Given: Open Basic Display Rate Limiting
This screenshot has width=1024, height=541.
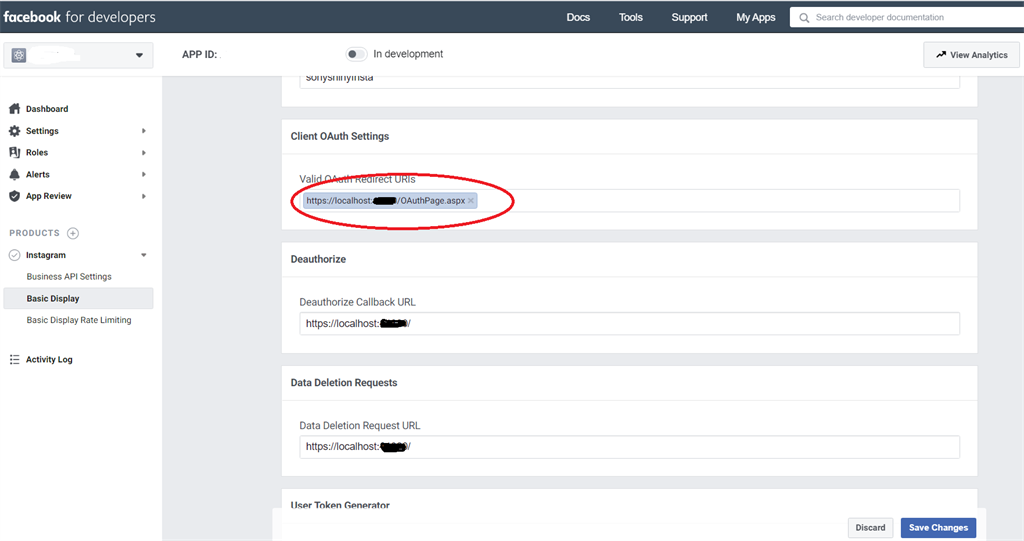Looking at the screenshot, I should pos(79,320).
